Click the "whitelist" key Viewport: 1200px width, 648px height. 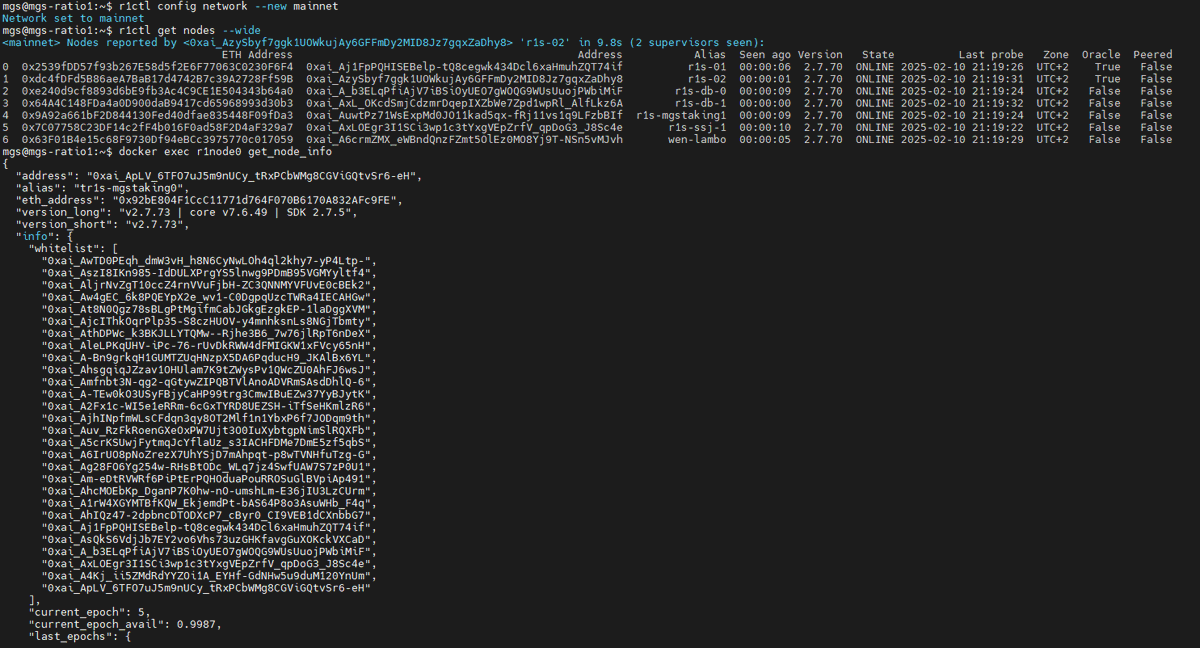click(x=63, y=247)
